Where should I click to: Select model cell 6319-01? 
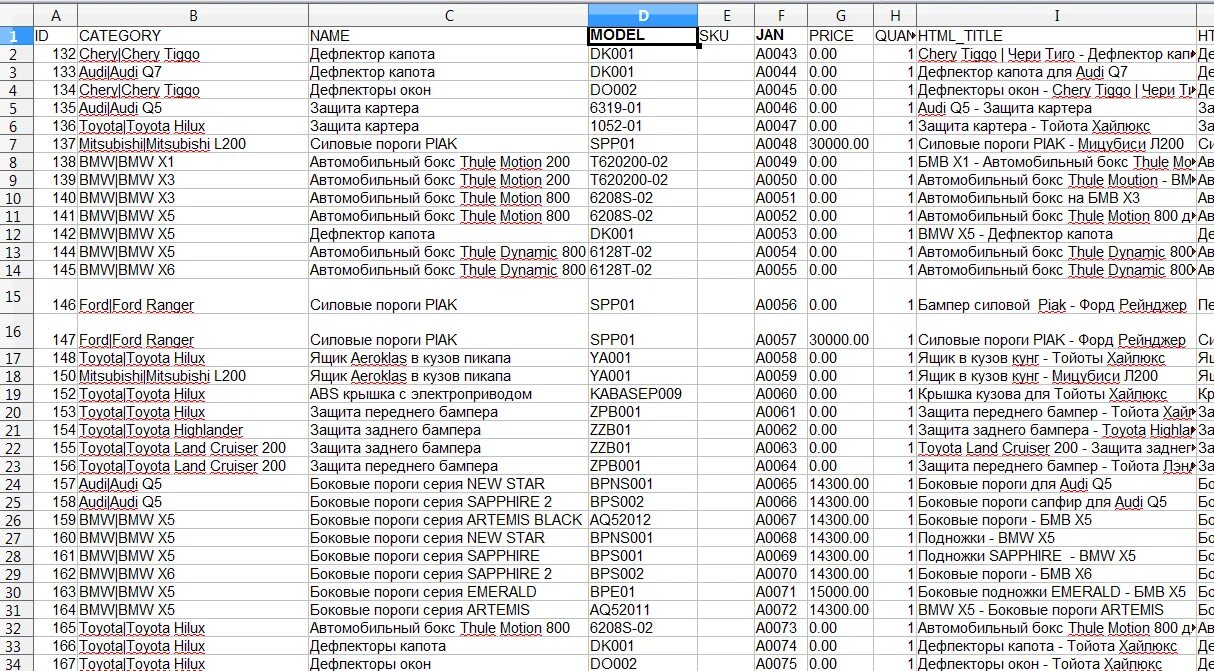click(643, 108)
